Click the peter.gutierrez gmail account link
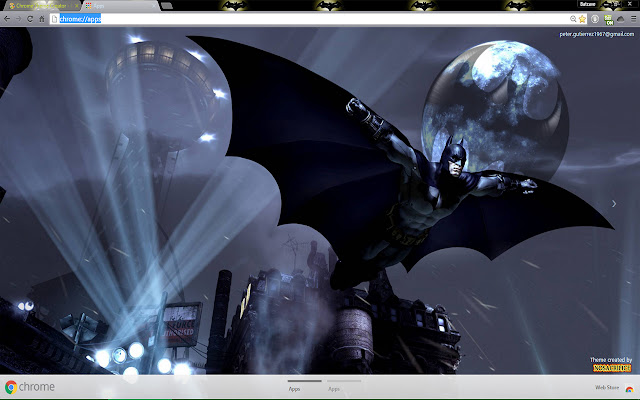 click(596, 34)
